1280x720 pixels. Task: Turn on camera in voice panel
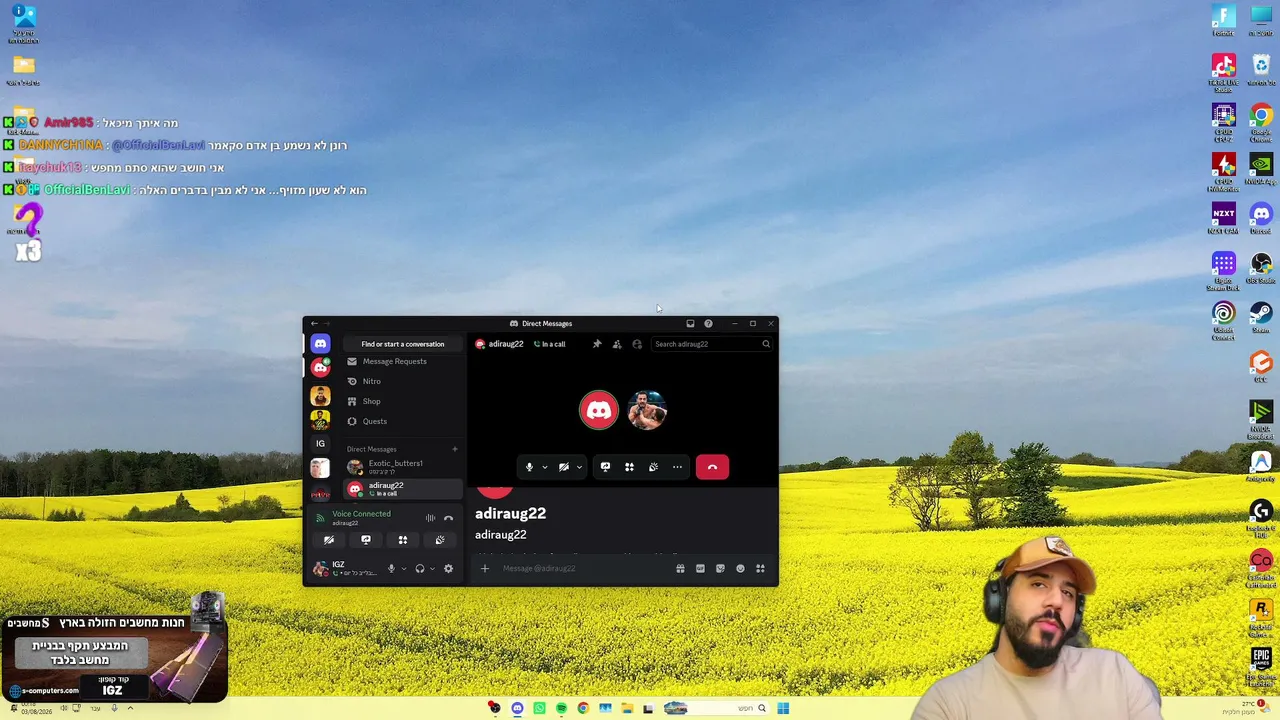329,540
